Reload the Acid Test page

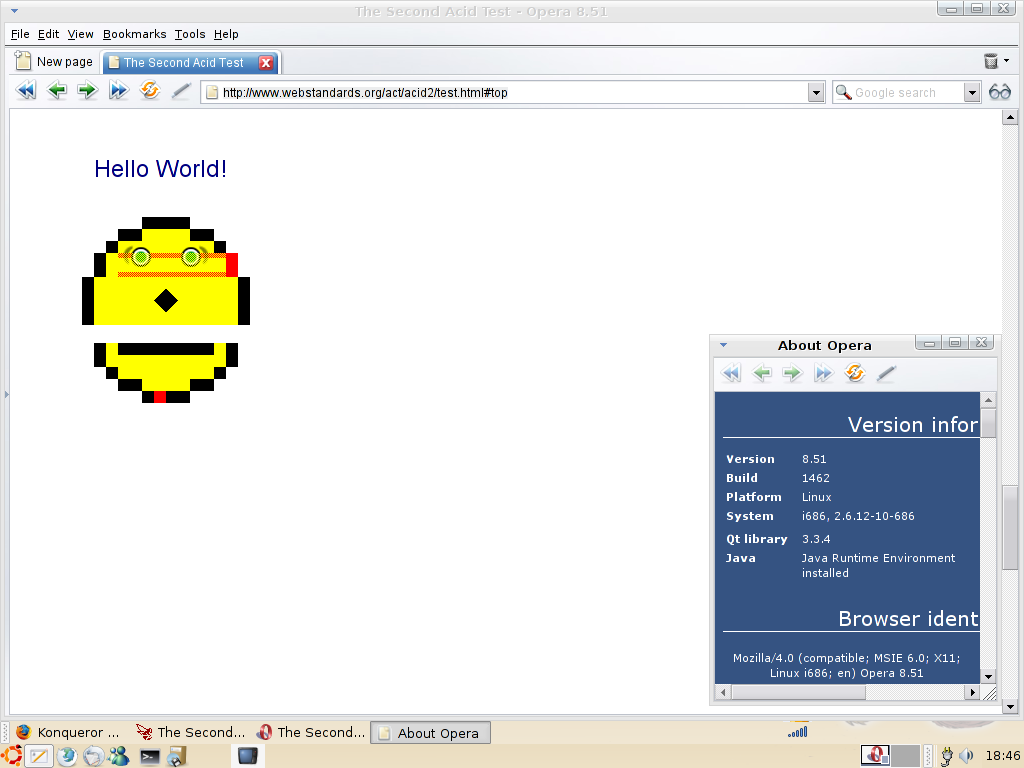[x=150, y=90]
